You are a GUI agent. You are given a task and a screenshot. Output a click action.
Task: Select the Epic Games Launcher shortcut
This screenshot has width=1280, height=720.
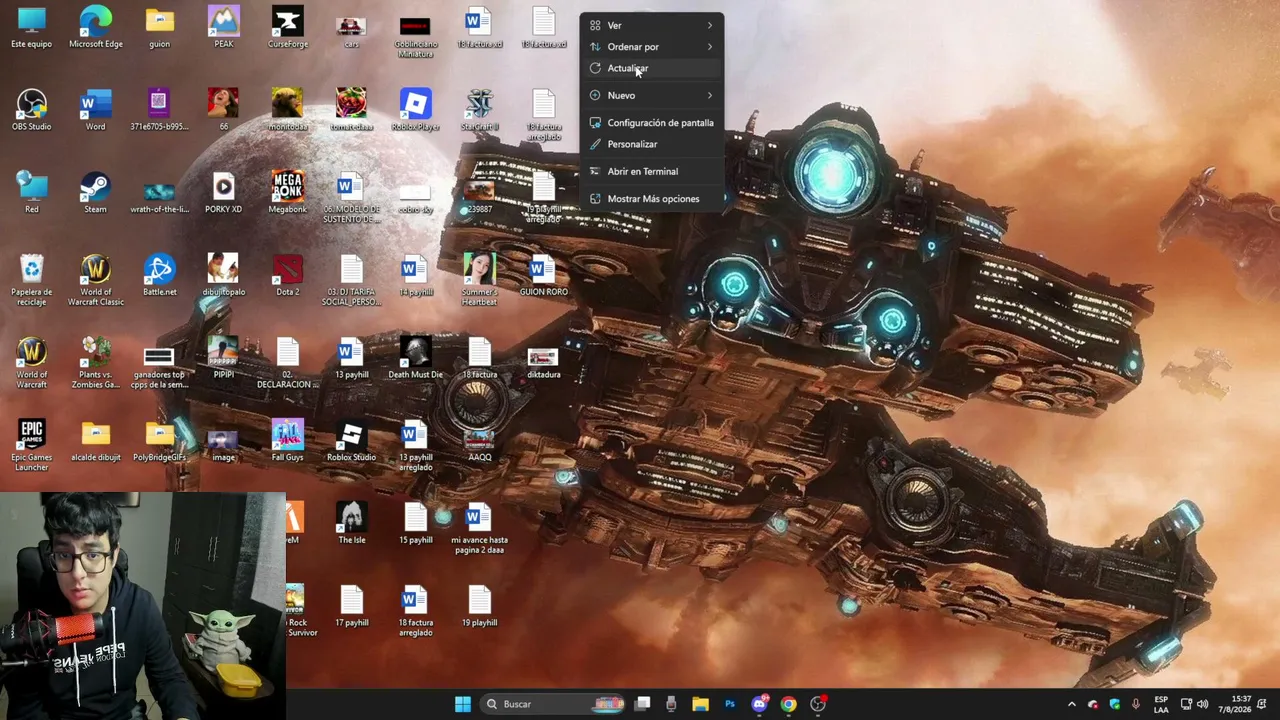click(31, 446)
